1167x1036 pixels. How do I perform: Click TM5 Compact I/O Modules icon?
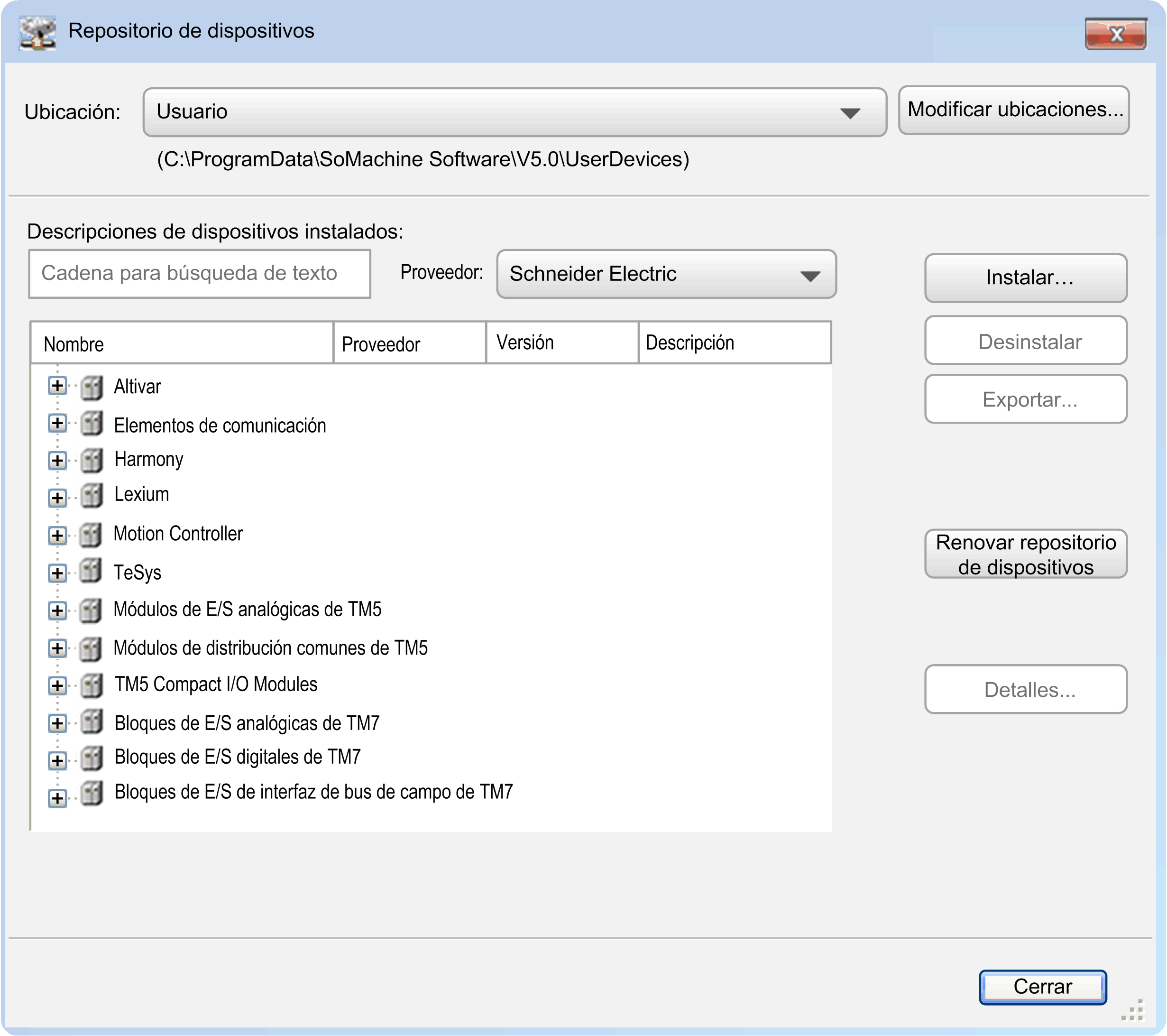[x=92, y=685]
